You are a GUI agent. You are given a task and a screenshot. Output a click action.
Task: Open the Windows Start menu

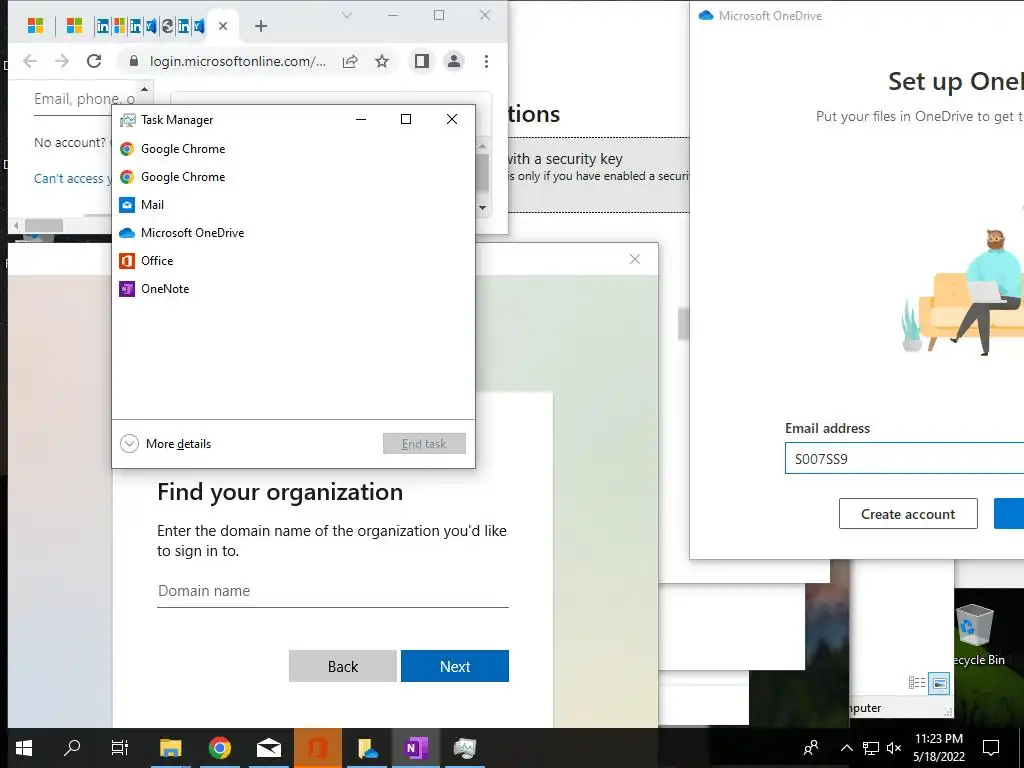click(24, 748)
